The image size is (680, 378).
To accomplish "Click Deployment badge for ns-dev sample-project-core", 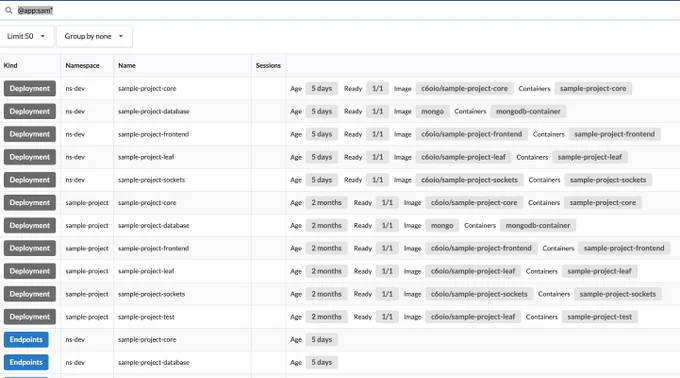I will [30, 88].
